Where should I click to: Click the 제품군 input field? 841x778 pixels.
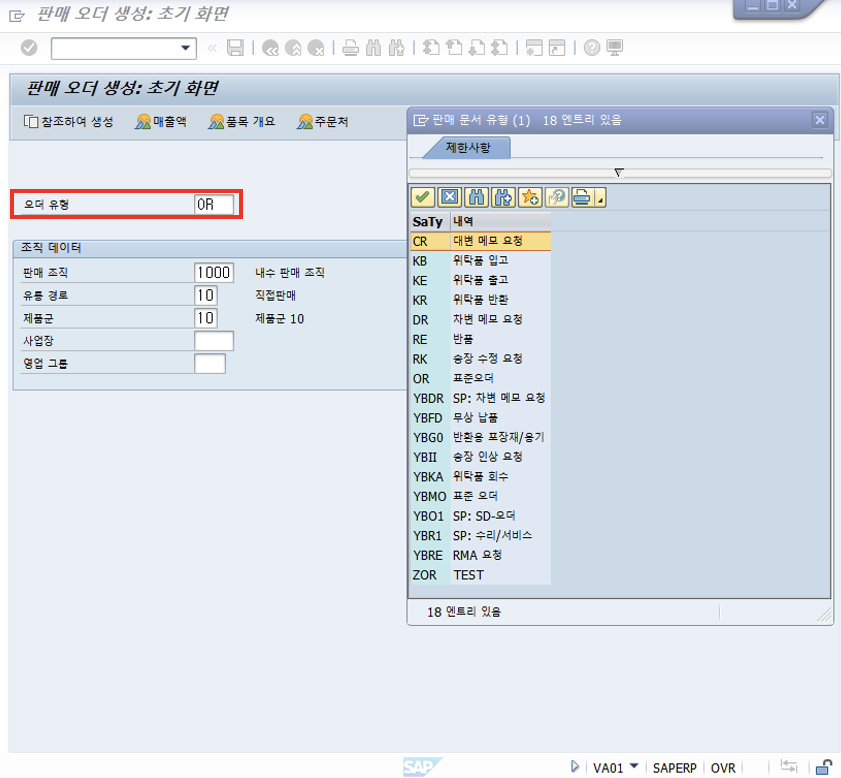point(205,318)
